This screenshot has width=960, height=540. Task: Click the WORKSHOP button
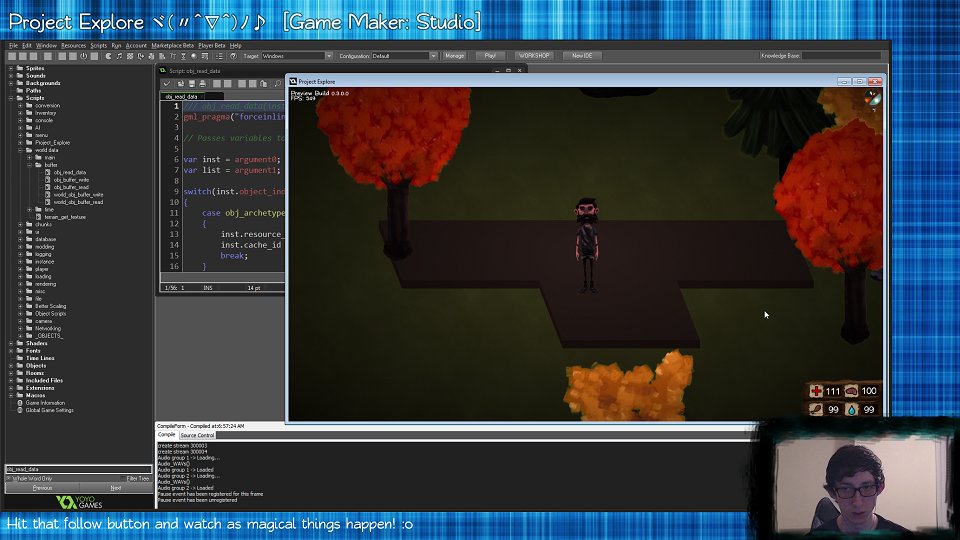tap(534, 56)
